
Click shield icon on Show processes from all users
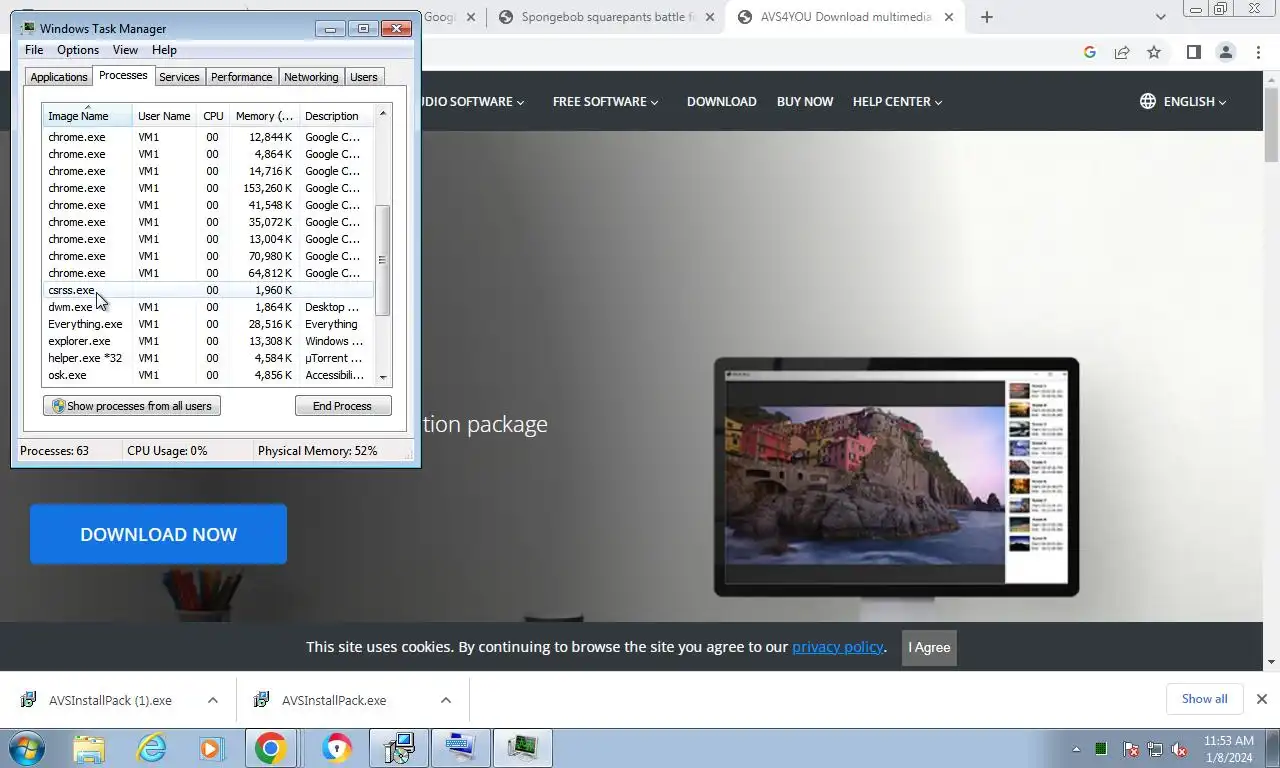58,406
